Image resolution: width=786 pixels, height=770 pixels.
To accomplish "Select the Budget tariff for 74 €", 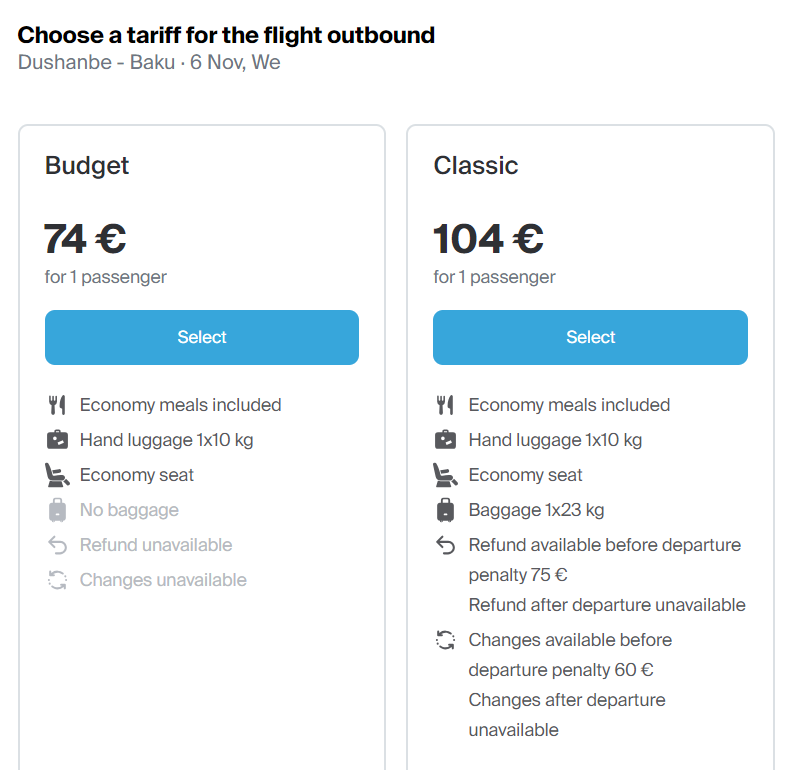I will (202, 337).
